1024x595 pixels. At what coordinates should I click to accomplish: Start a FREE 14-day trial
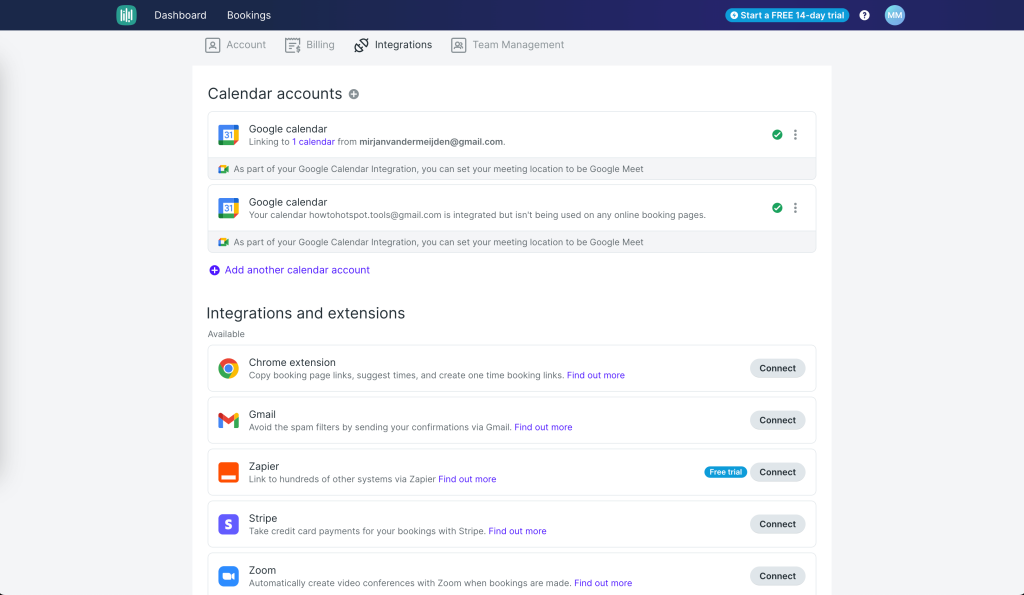[x=787, y=16]
